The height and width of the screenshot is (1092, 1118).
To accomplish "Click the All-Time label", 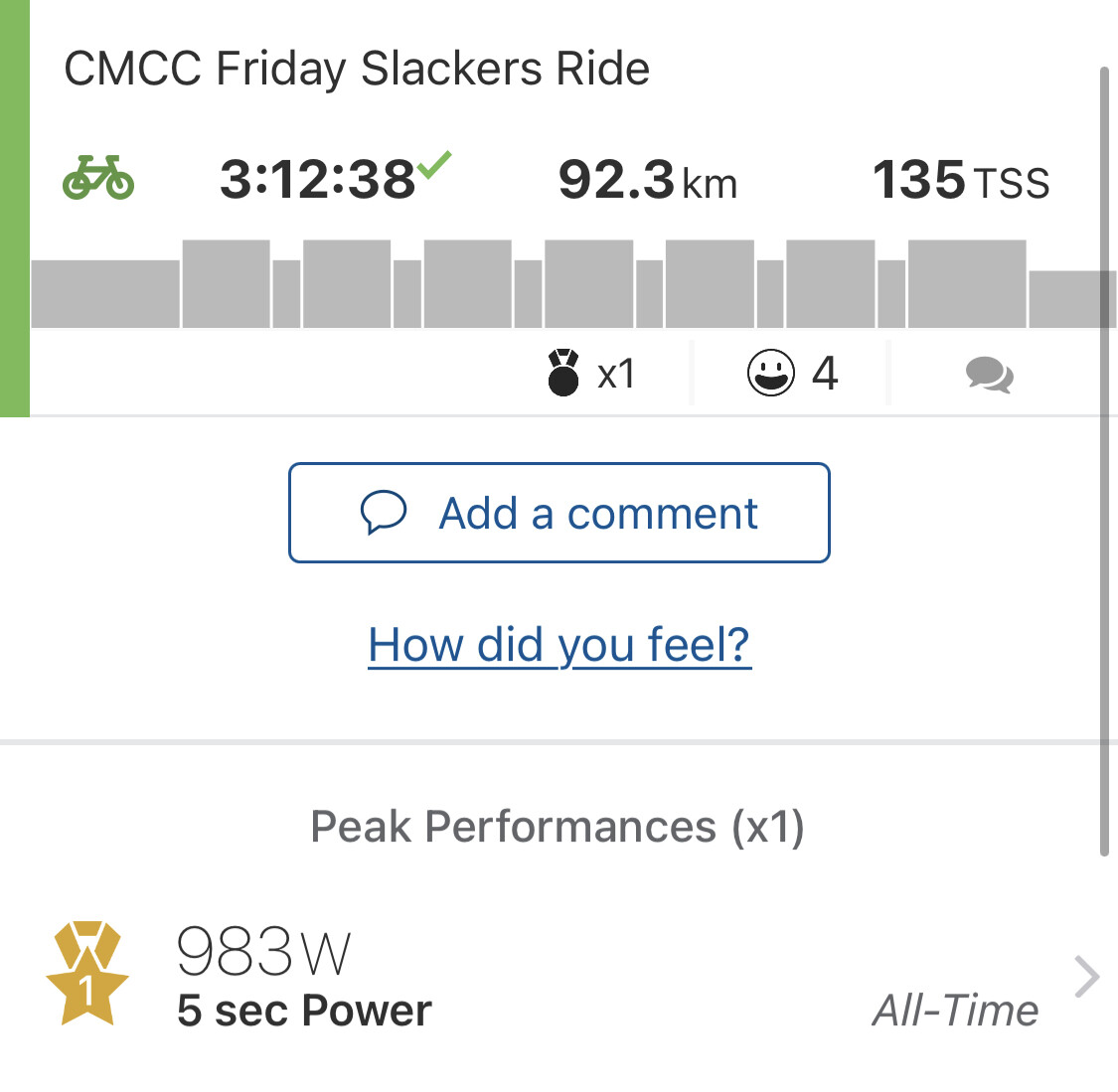I will 955,1011.
